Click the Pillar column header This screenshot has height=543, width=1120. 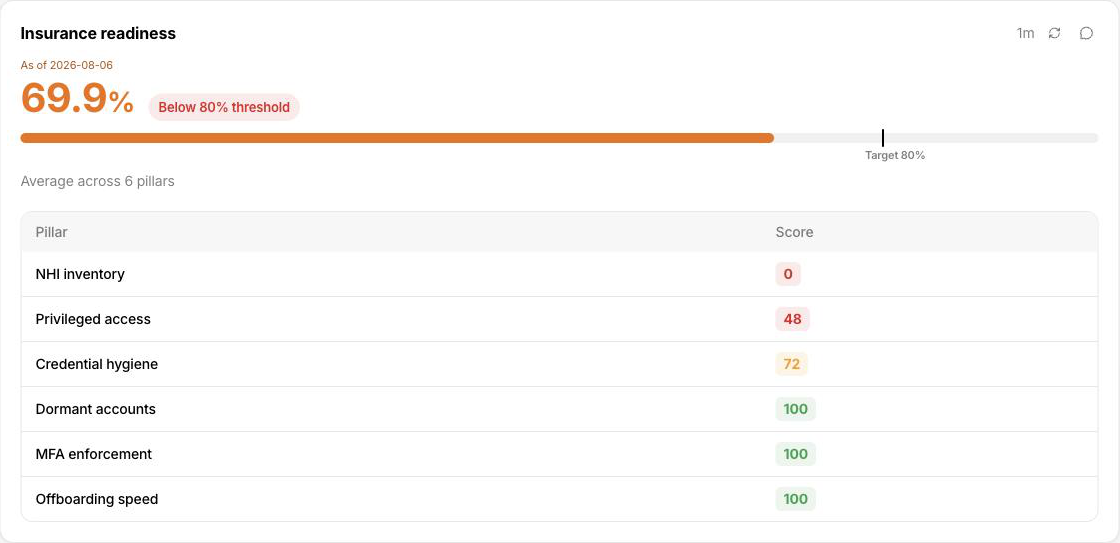(x=51, y=232)
